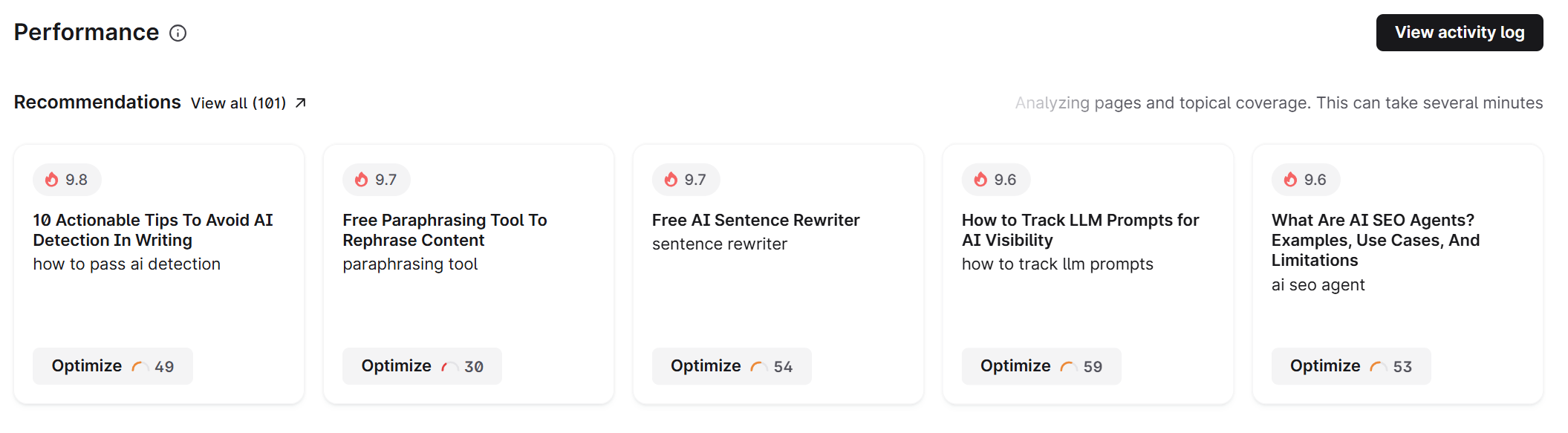Click the Performance info icon
1568x433 pixels.
(178, 33)
